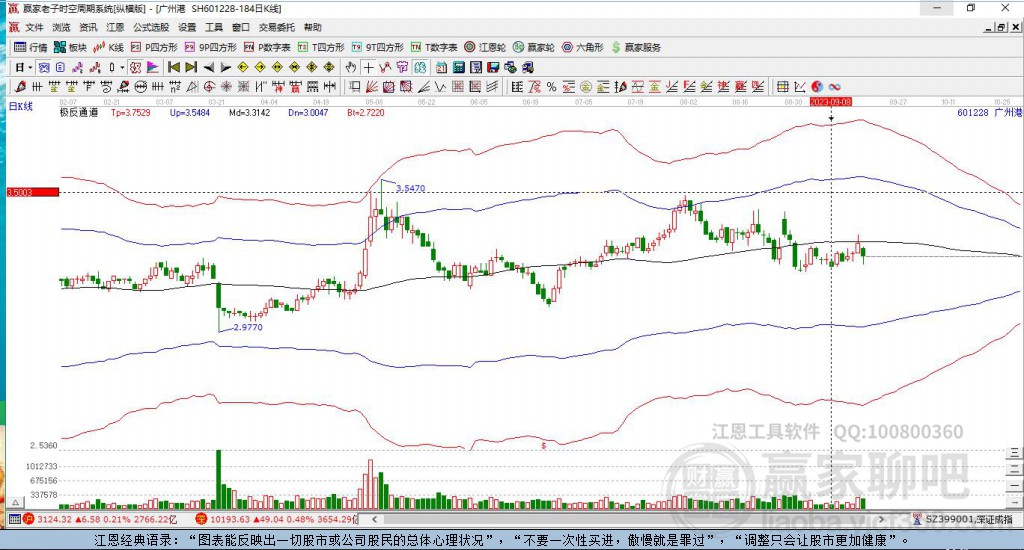
Task: Open the 六角形 hexagon tool
Action: (583, 47)
